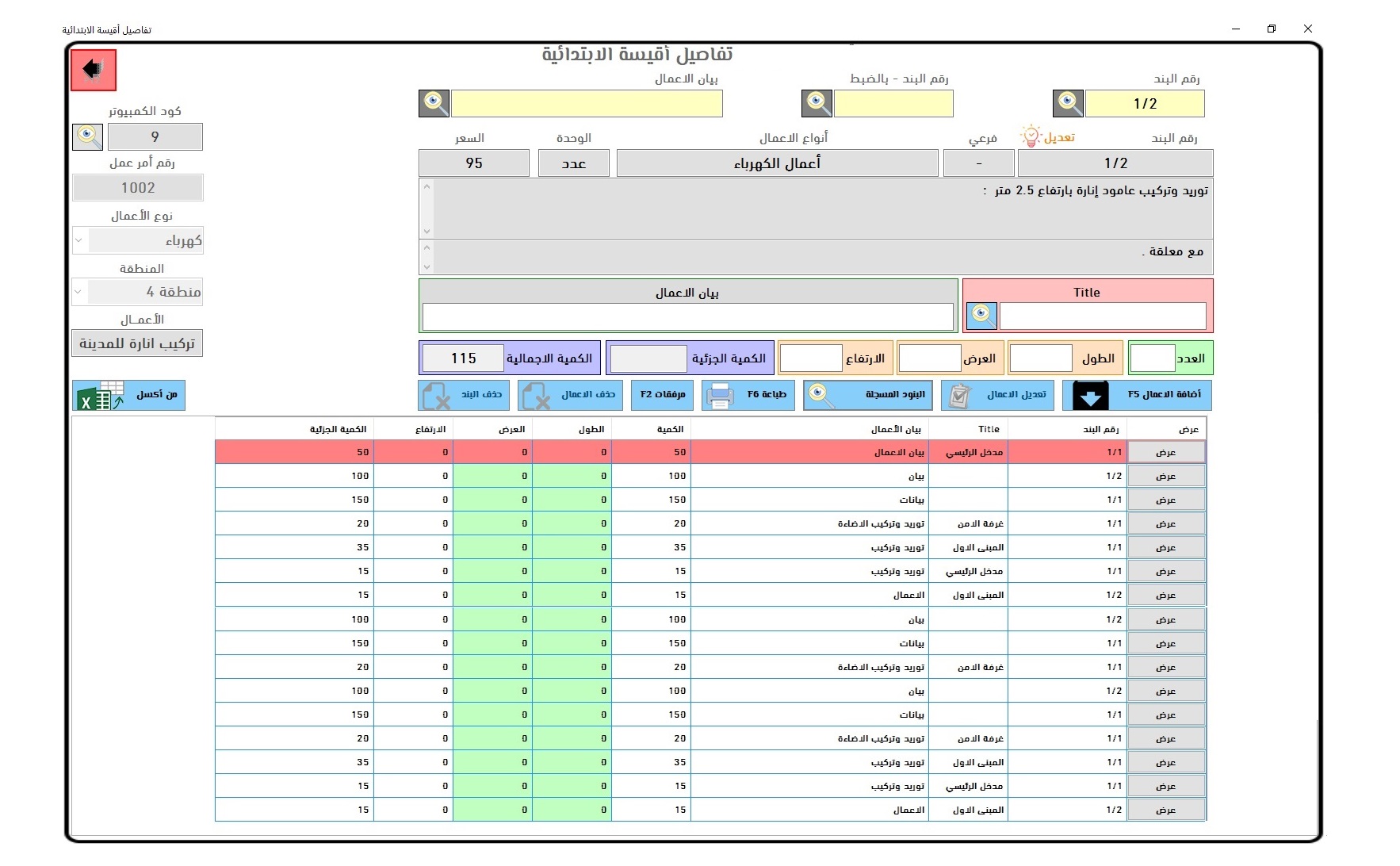
Task: Click السعر field showing 95
Action: click(x=474, y=163)
